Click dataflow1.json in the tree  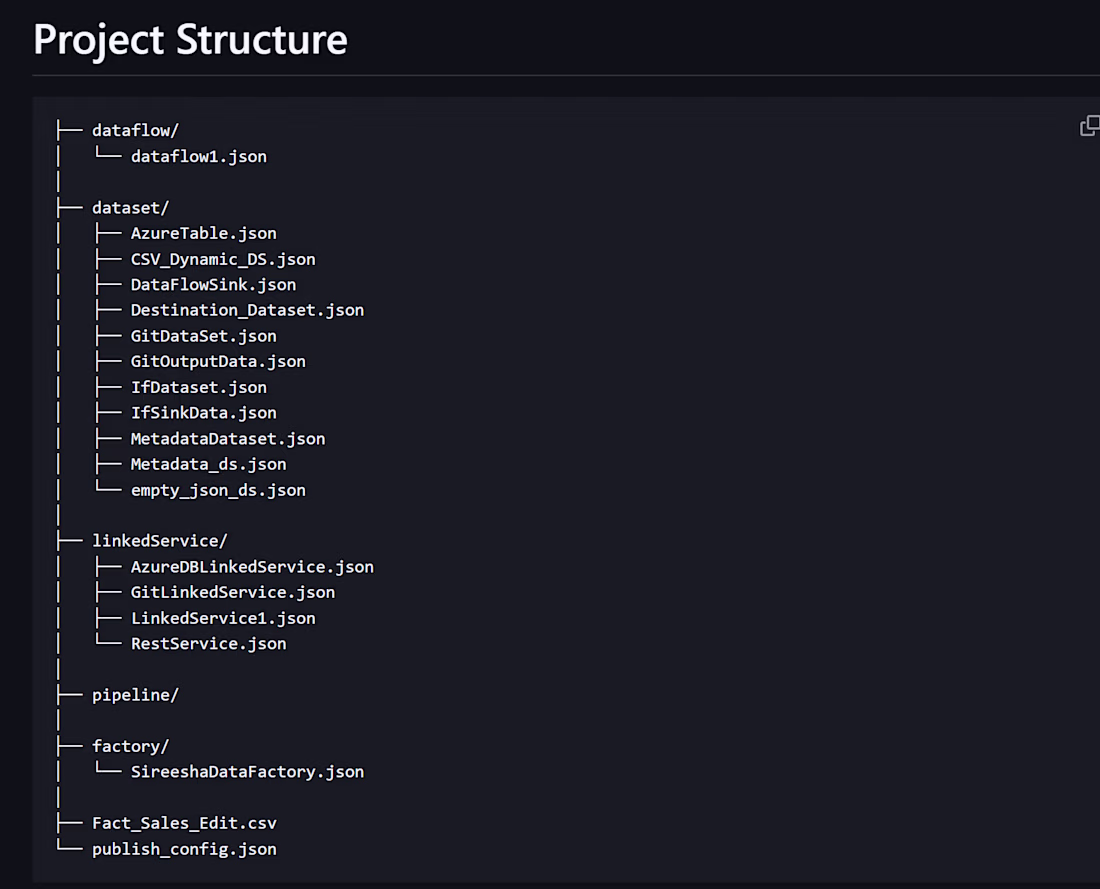pos(199,156)
